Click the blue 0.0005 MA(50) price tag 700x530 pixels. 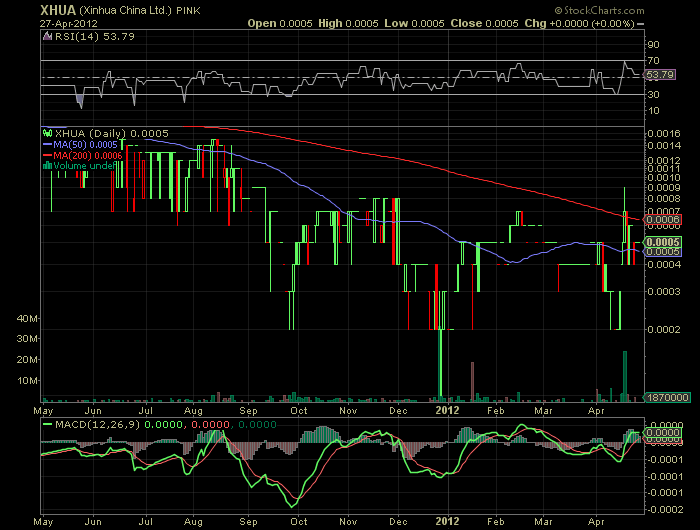(x=662, y=252)
